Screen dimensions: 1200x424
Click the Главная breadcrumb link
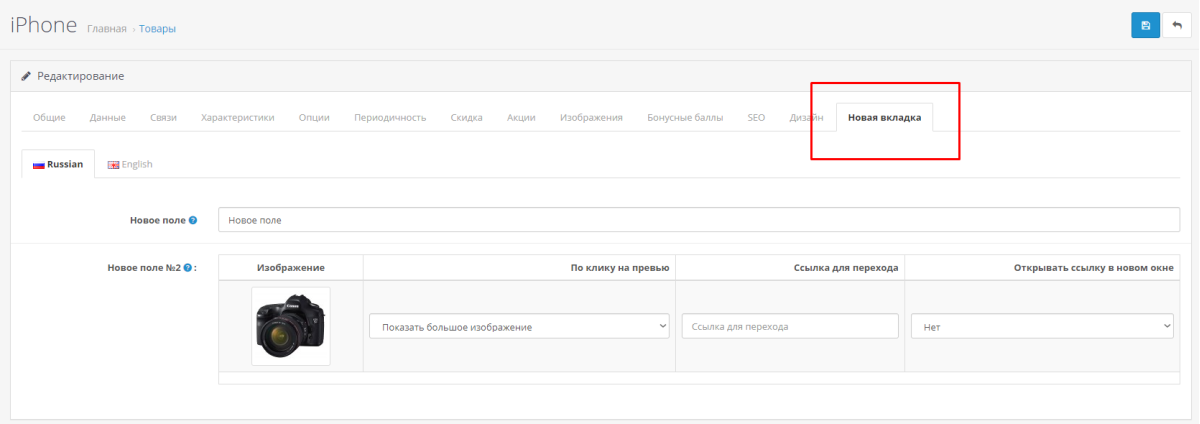(107, 29)
